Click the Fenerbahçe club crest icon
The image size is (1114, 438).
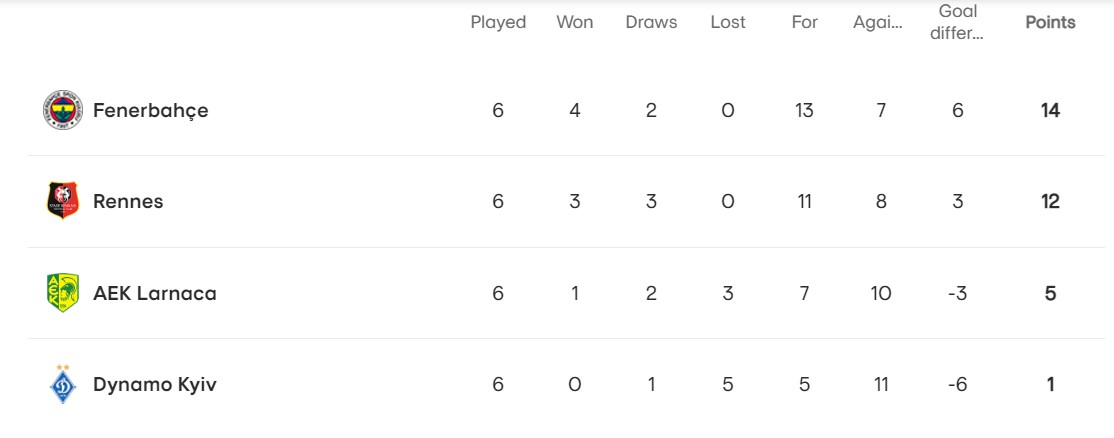pyautogui.click(x=63, y=110)
